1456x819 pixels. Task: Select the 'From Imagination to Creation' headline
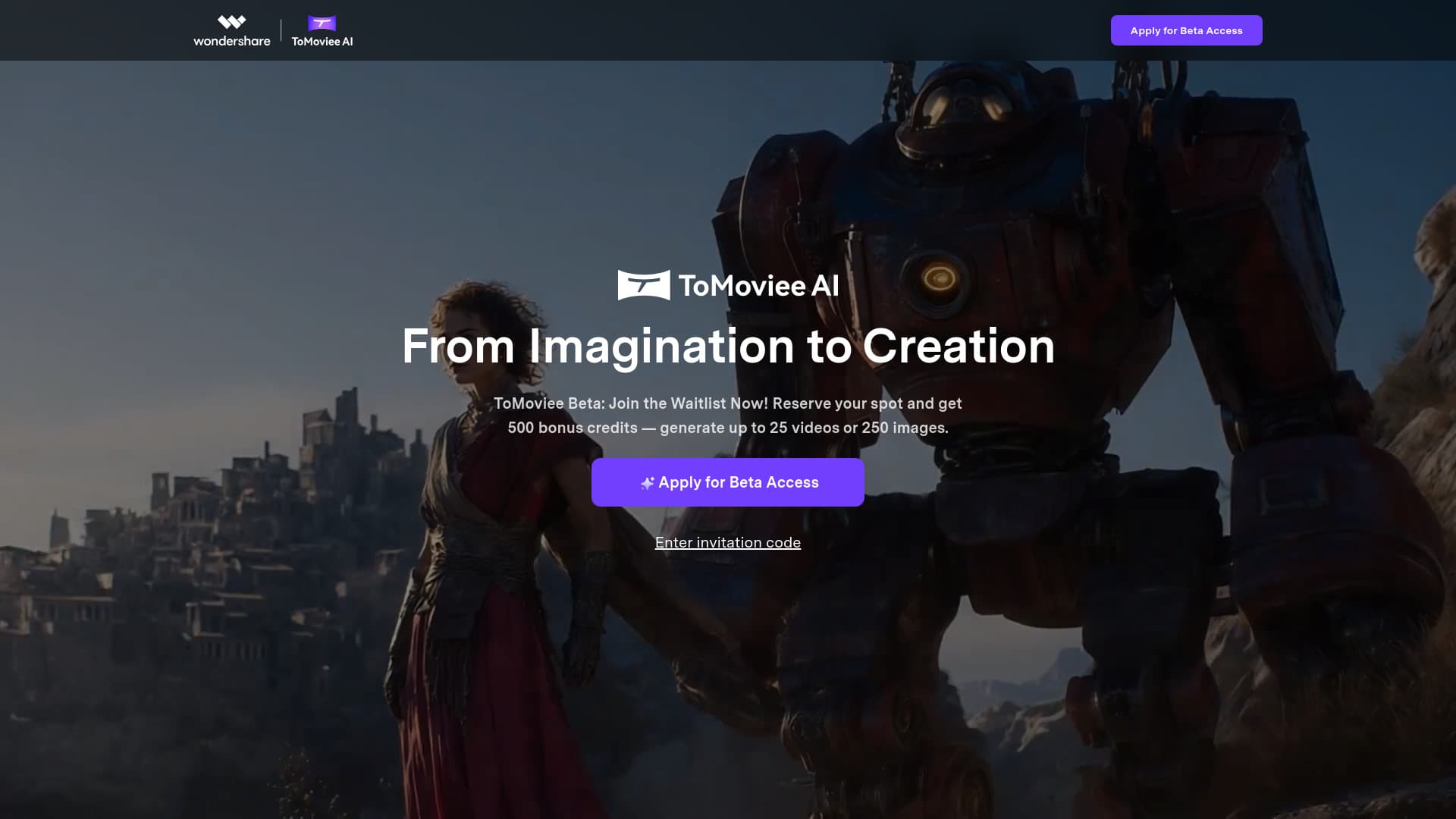pyautogui.click(x=727, y=347)
